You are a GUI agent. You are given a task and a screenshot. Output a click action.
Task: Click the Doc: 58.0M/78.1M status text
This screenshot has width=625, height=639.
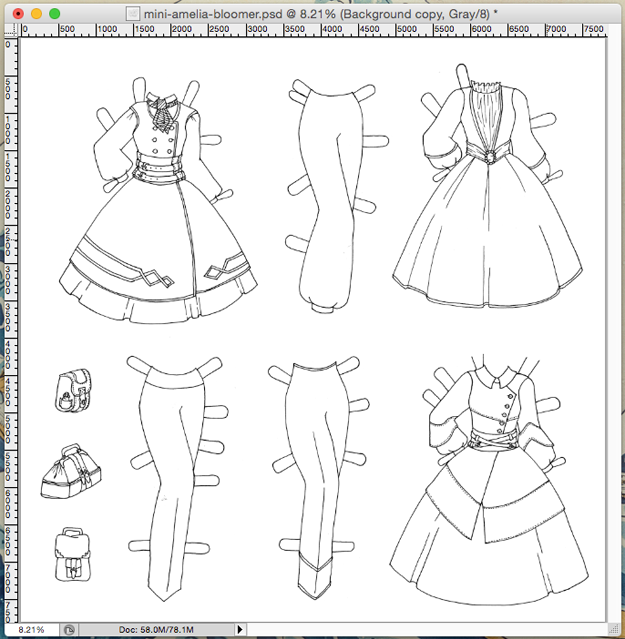[x=156, y=630]
